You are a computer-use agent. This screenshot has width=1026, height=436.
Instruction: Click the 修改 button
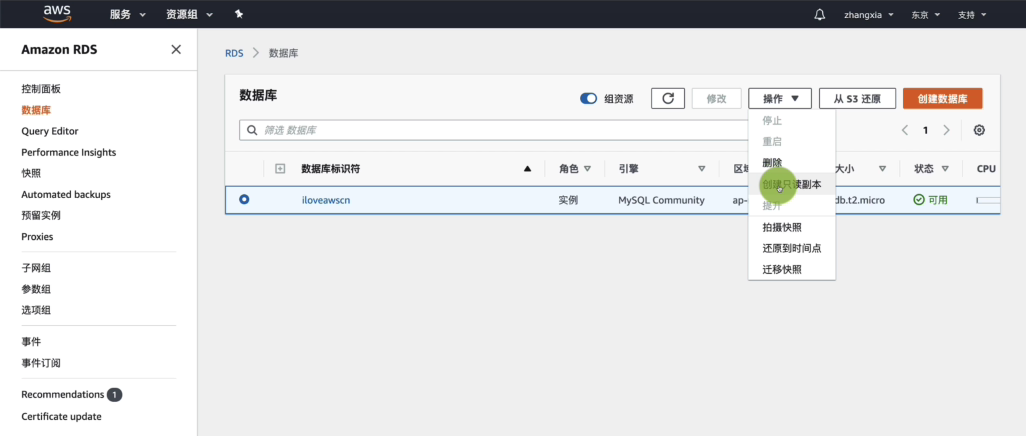(716, 98)
